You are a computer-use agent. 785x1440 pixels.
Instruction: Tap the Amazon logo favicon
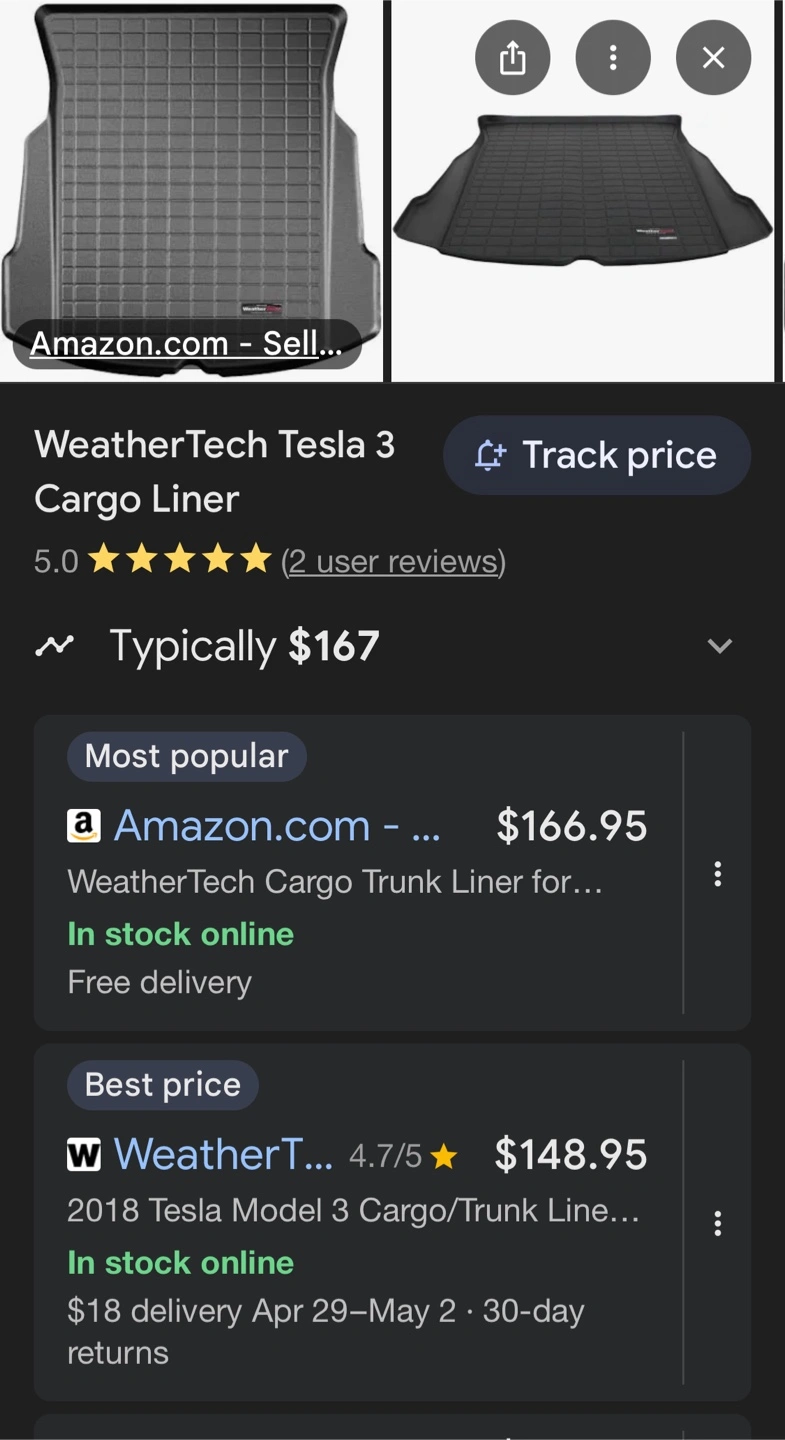[x=84, y=826]
